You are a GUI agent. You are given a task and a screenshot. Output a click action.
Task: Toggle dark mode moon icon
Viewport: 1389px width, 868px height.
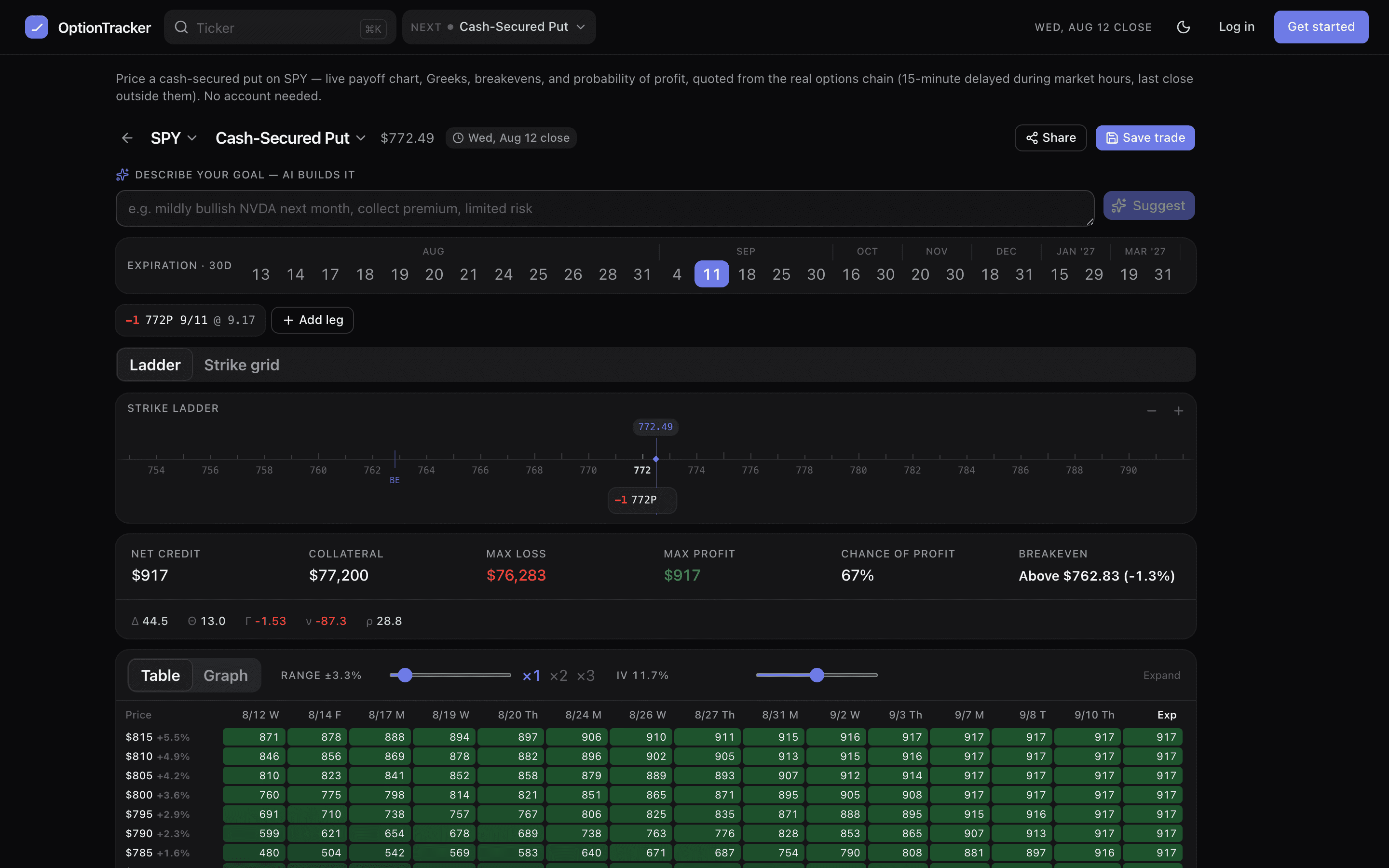pos(1183,27)
